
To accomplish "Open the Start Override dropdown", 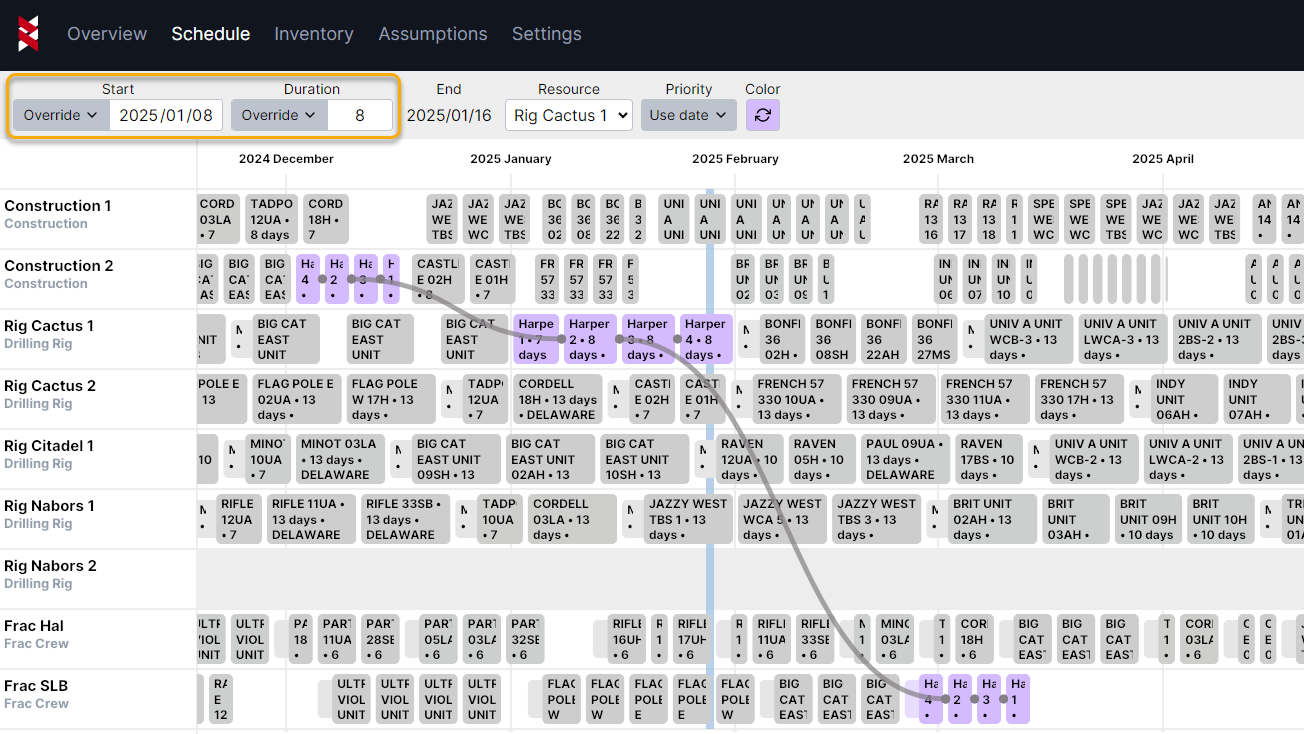I will pos(61,115).
